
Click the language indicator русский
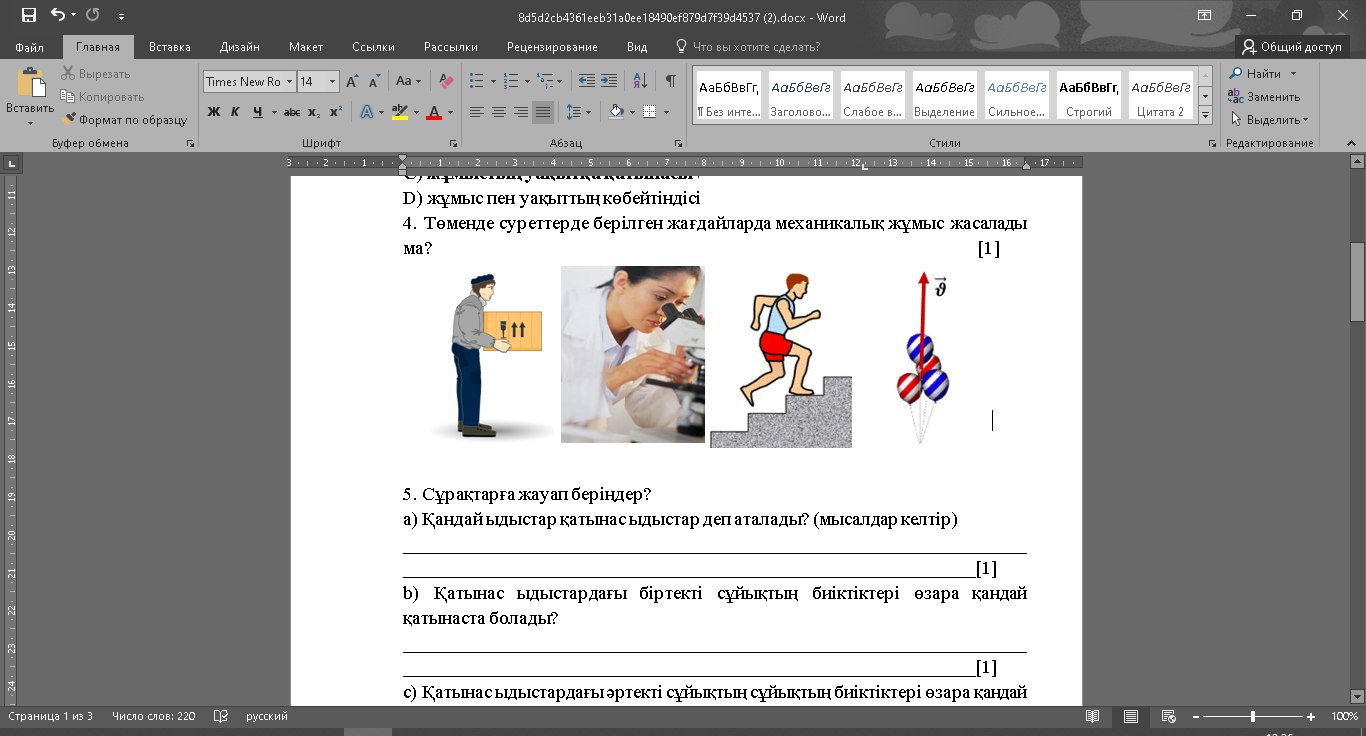(x=267, y=716)
